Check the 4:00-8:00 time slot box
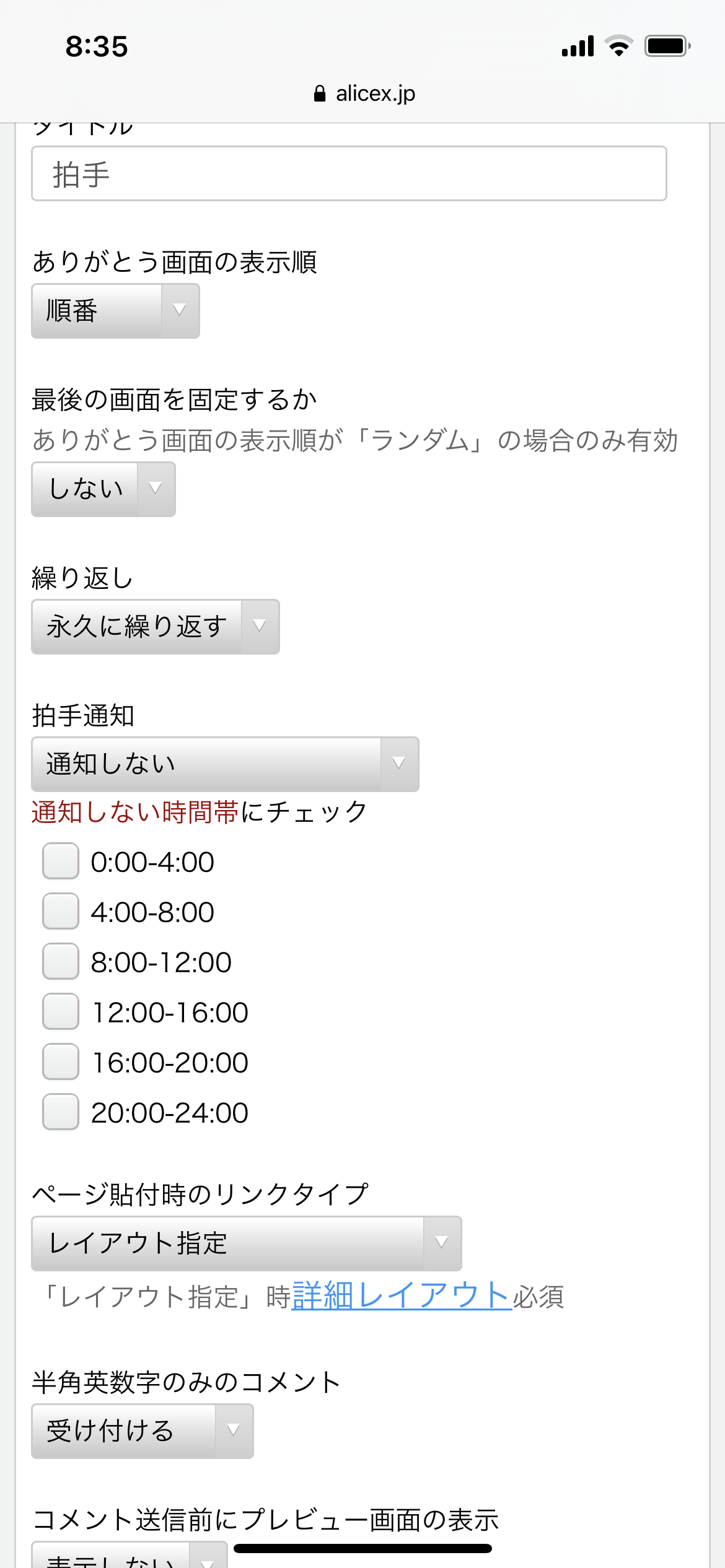Viewport: 725px width, 1568px height. (x=61, y=912)
